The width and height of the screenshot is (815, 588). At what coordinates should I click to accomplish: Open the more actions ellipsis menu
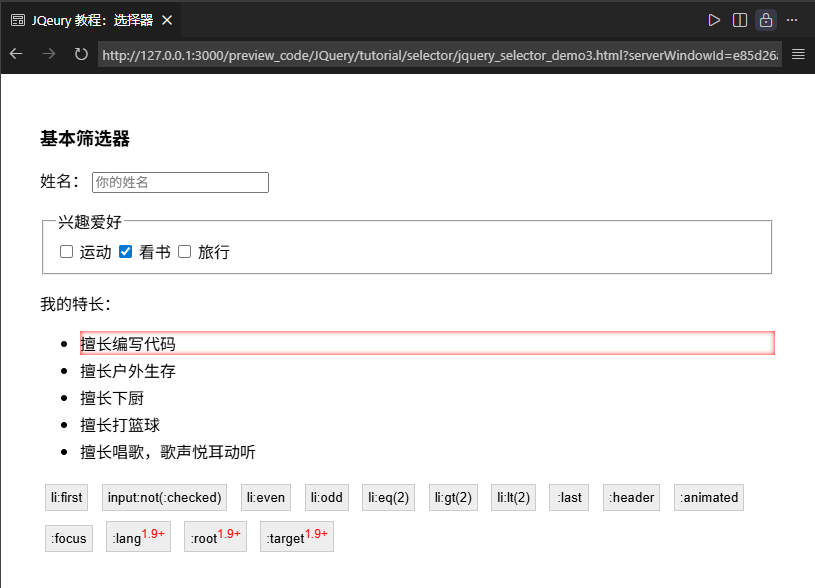click(792, 20)
